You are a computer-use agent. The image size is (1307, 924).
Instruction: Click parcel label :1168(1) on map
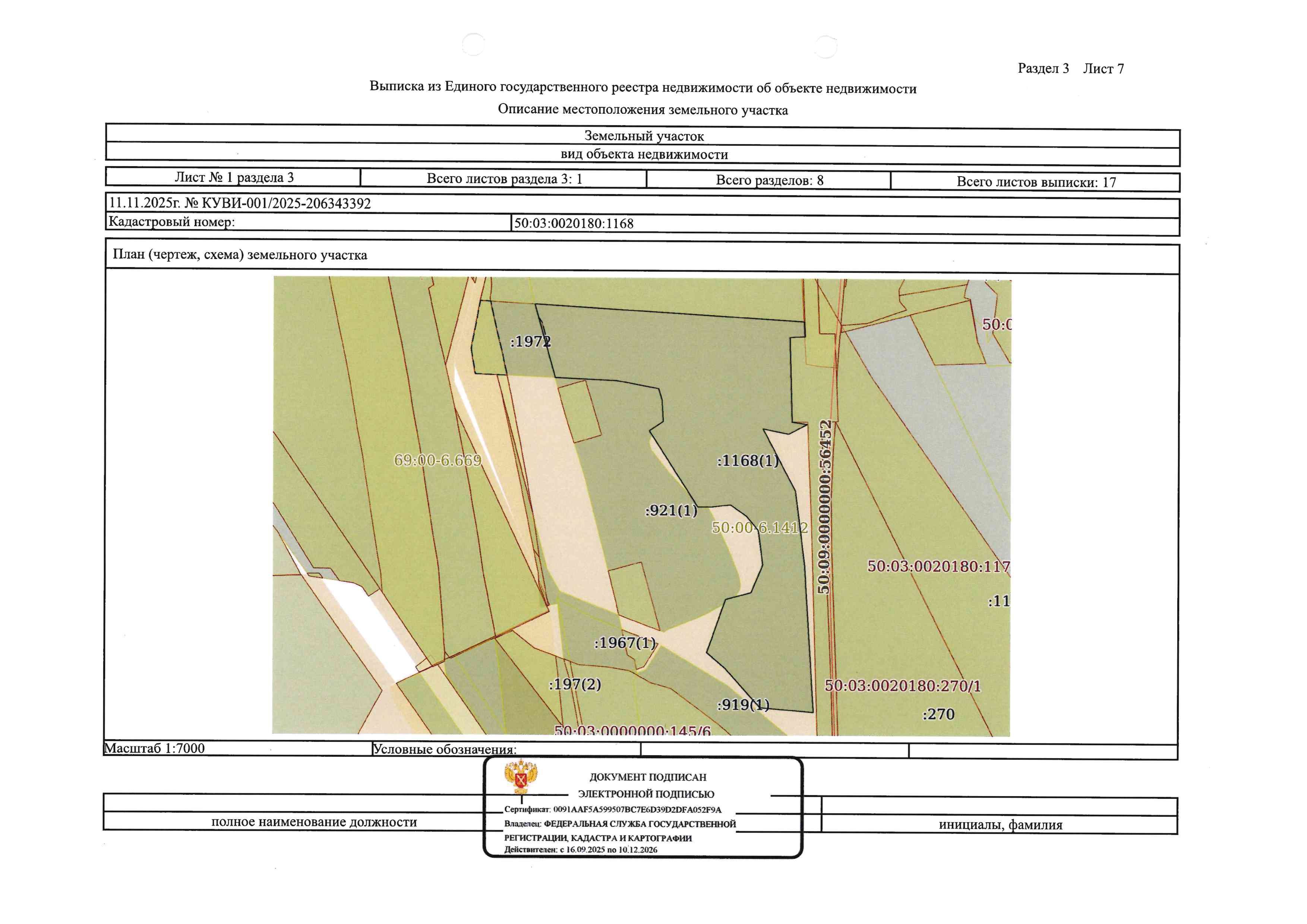(x=748, y=460)
